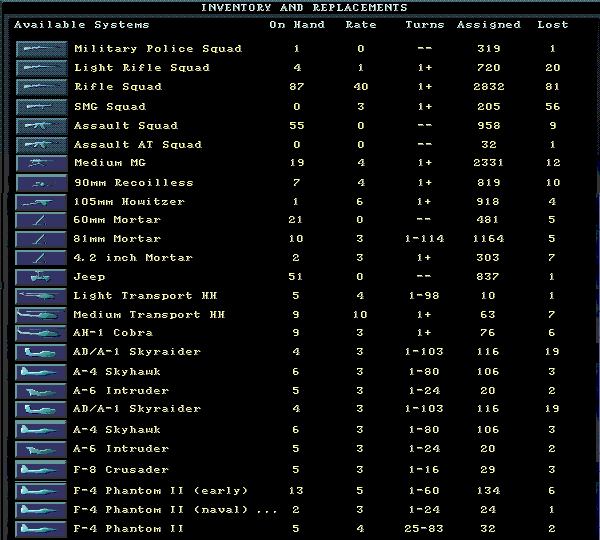Click Rifle Squad rate value 40

[x=360, y=87]
